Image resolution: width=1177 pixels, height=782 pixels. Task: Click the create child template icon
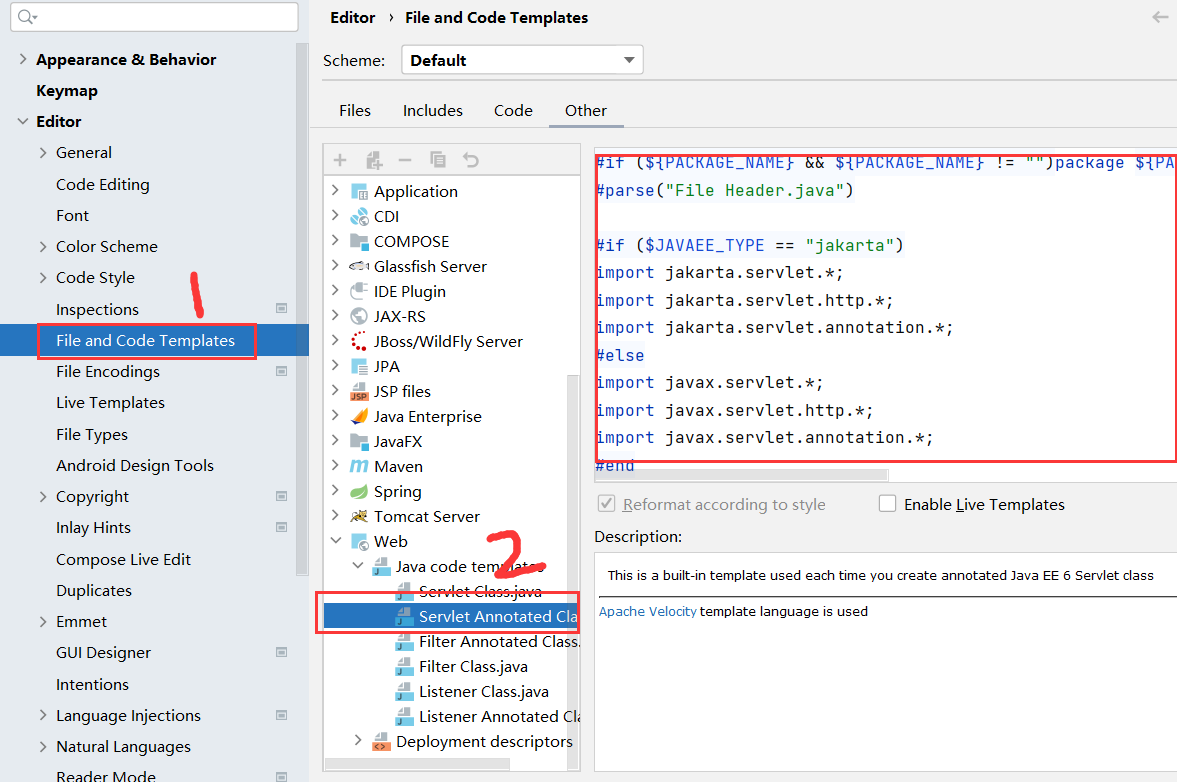click(374, 160)
